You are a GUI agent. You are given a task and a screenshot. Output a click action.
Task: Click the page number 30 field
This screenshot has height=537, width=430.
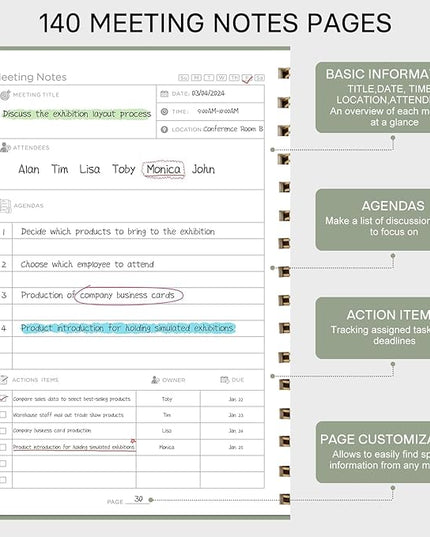[138, 499]
